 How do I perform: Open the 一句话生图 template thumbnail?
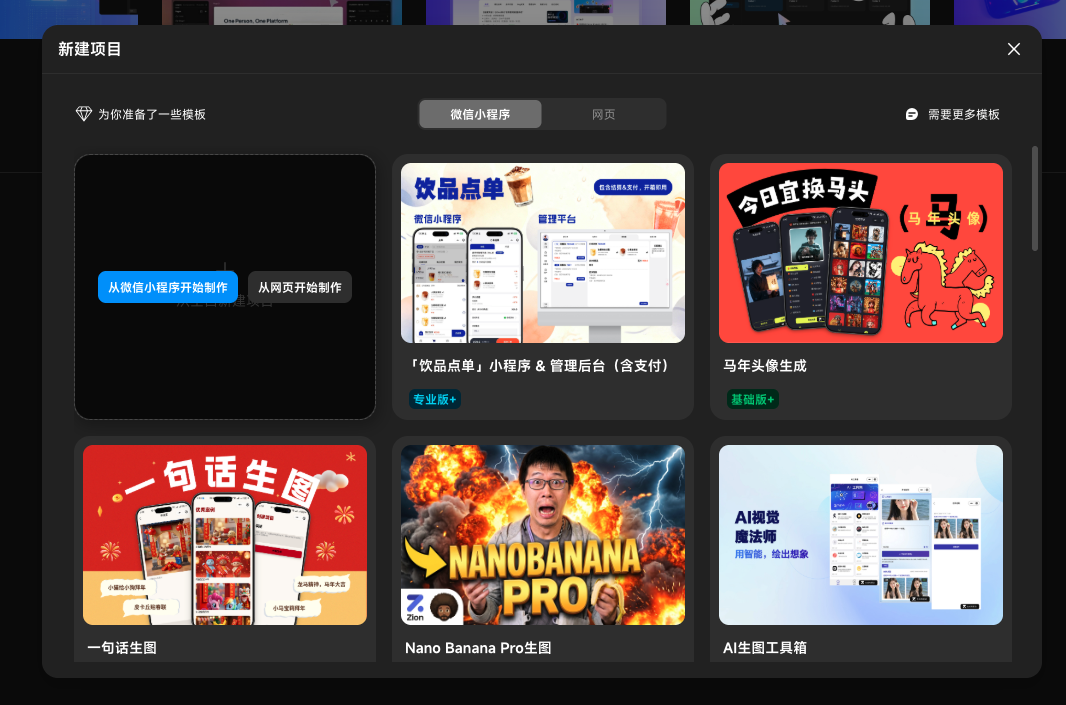pos(224,535)
